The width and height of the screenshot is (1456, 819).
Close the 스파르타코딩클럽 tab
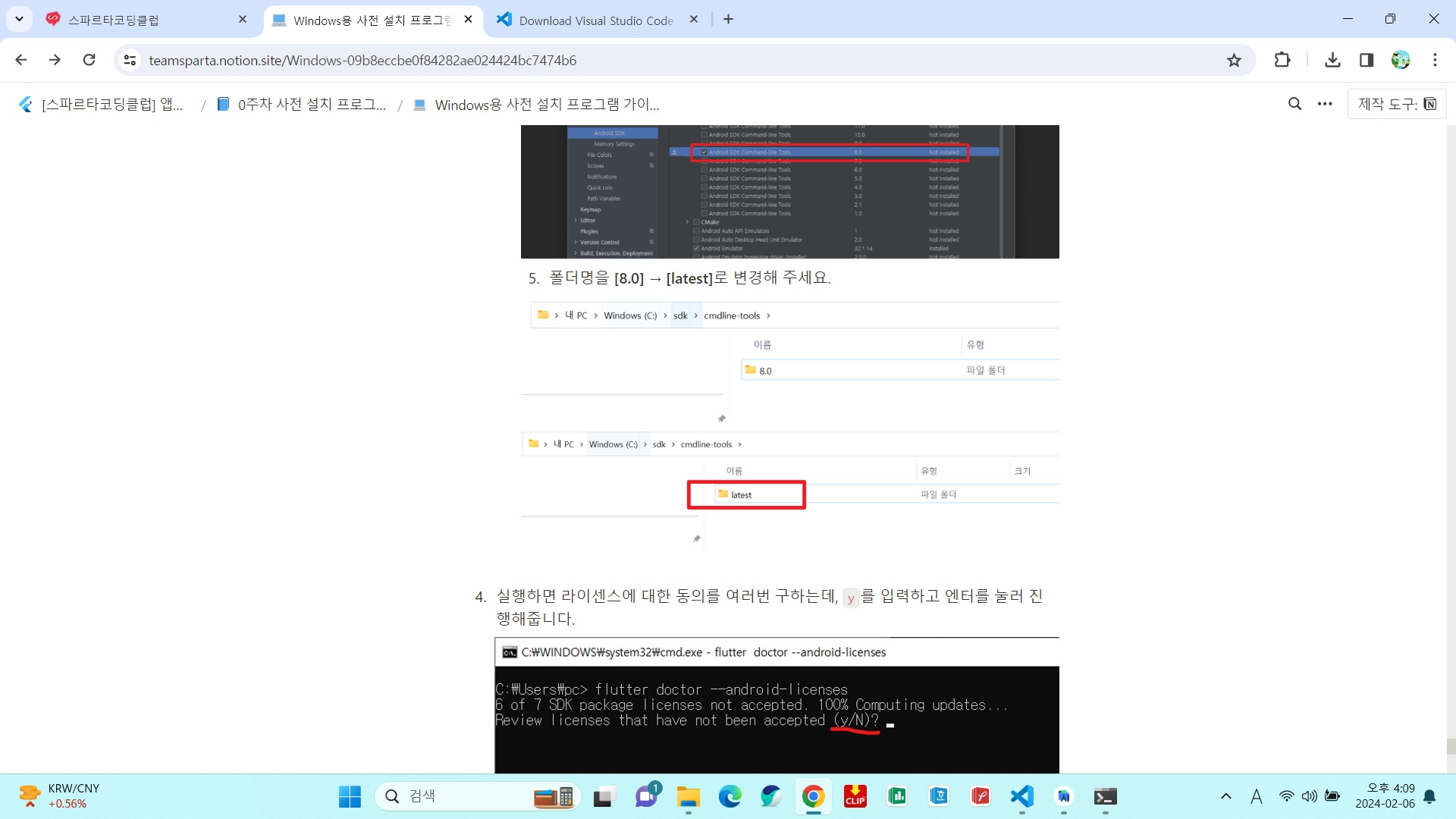pos(243,20)
